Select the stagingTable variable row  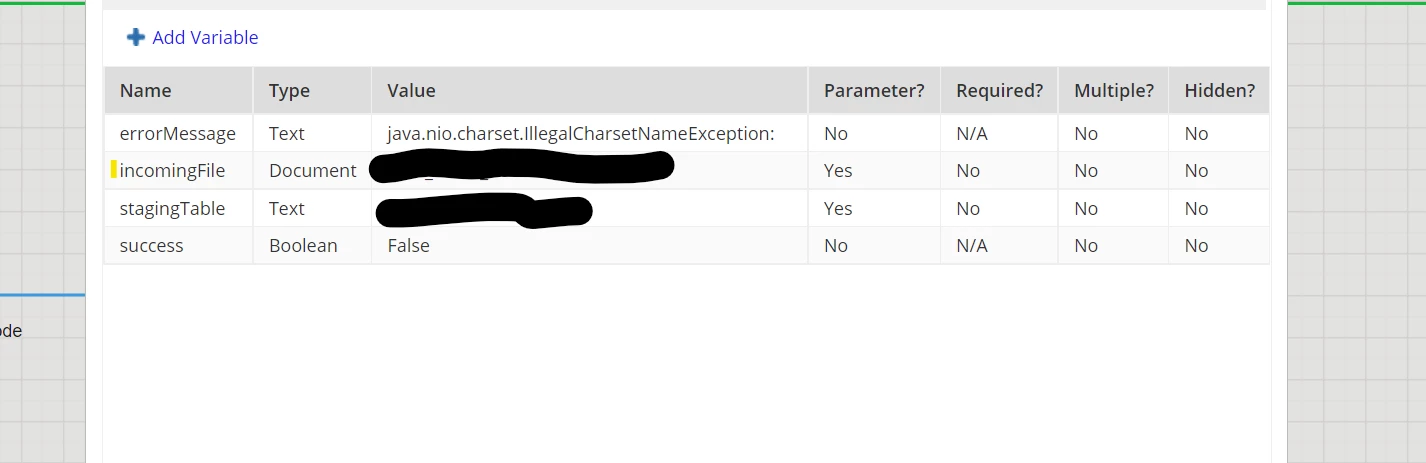click(x=687, y=208)
